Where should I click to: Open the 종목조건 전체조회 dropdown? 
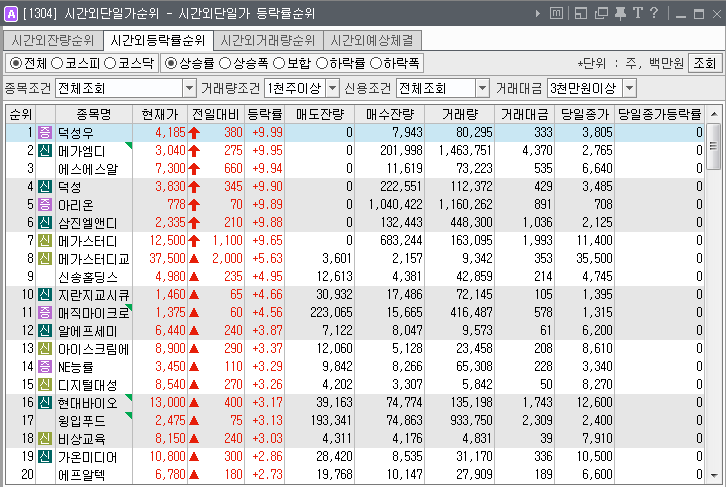point(189,88)
